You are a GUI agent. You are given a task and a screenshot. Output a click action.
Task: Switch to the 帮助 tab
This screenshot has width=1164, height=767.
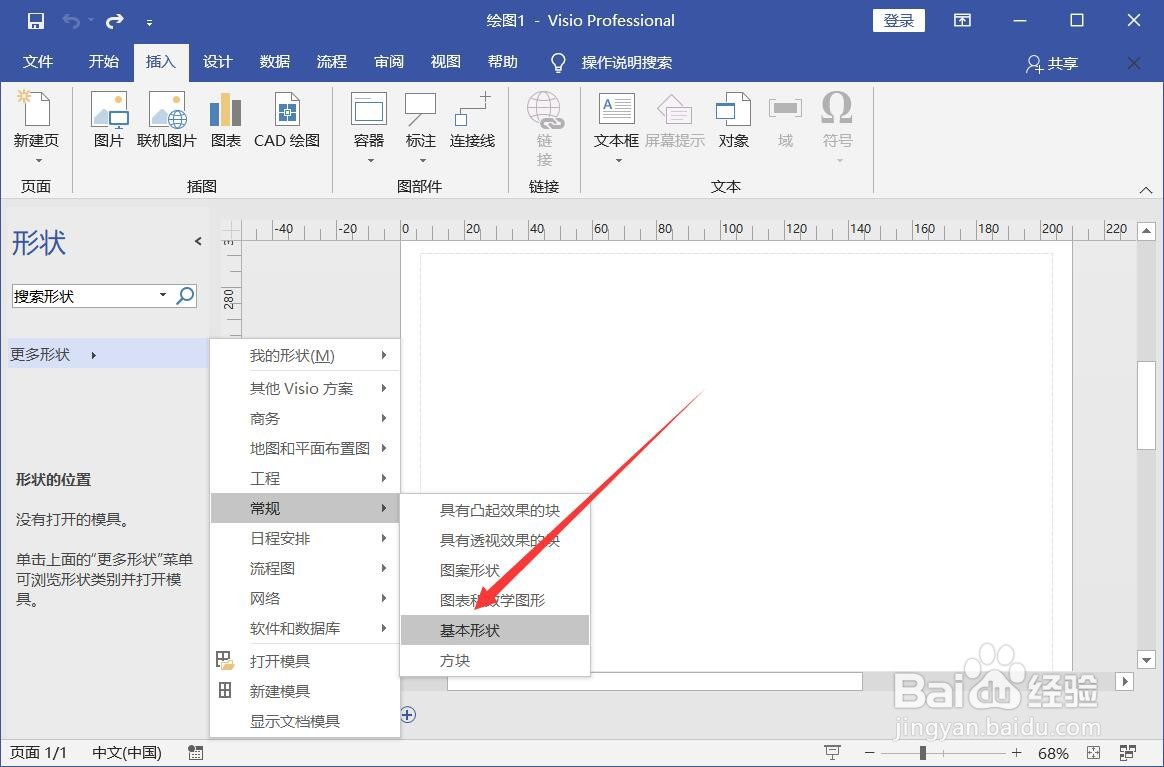coord(503,62)
